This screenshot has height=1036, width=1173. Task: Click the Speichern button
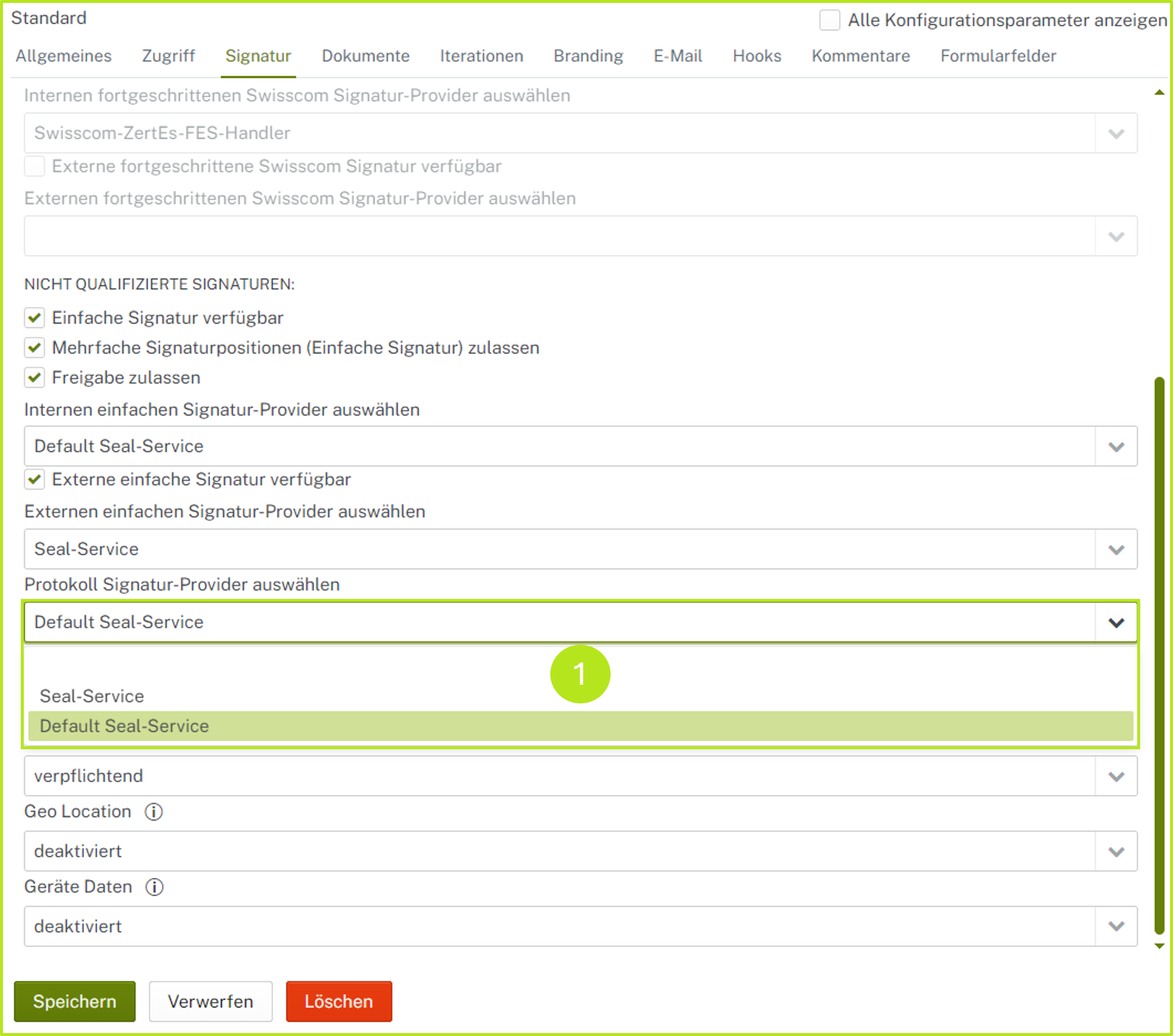point(75,1001)
